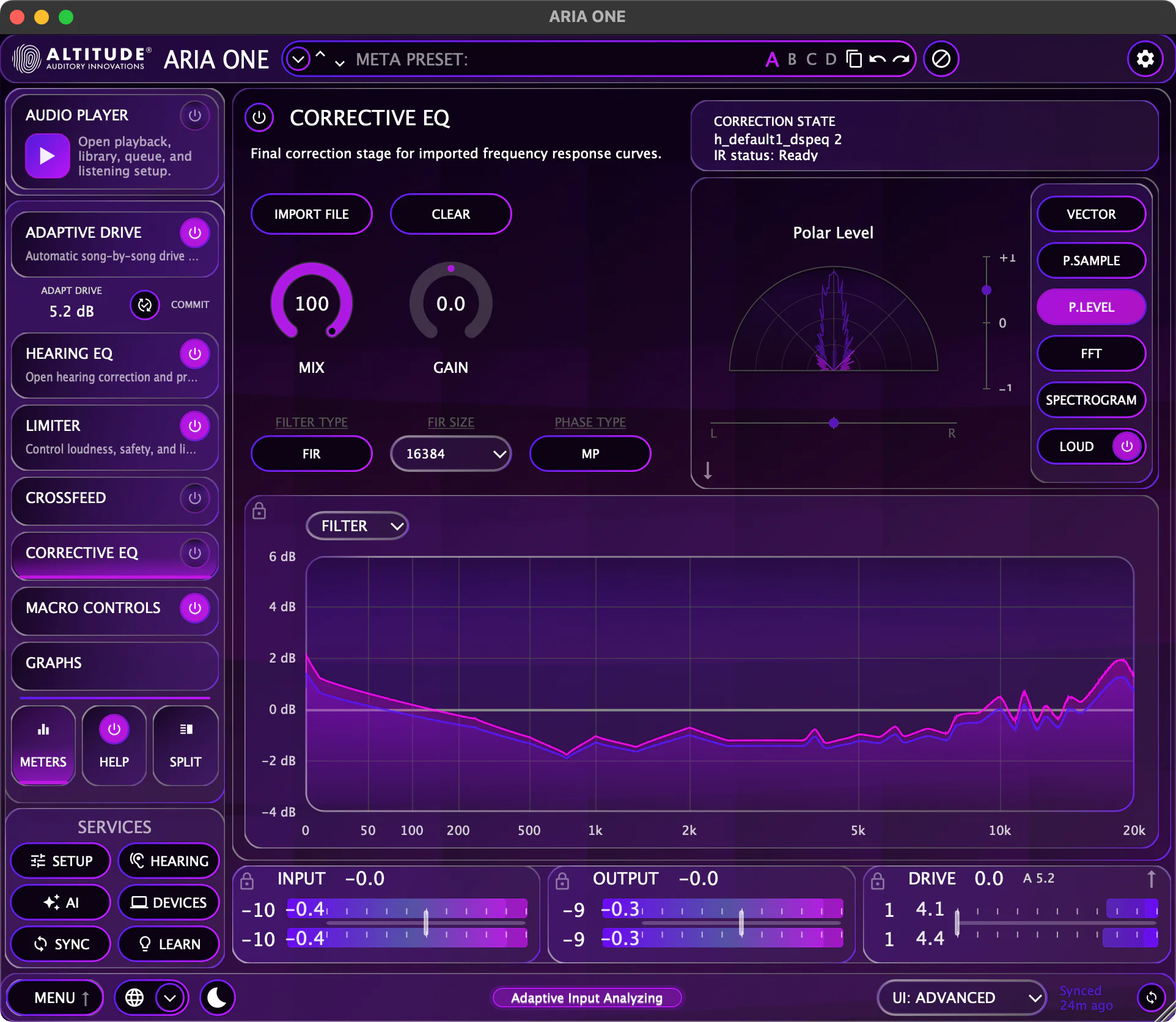The width and height of the screenshot is (1176, 1022).
Task: Open the Split view
Action: (x=185, y=745)
